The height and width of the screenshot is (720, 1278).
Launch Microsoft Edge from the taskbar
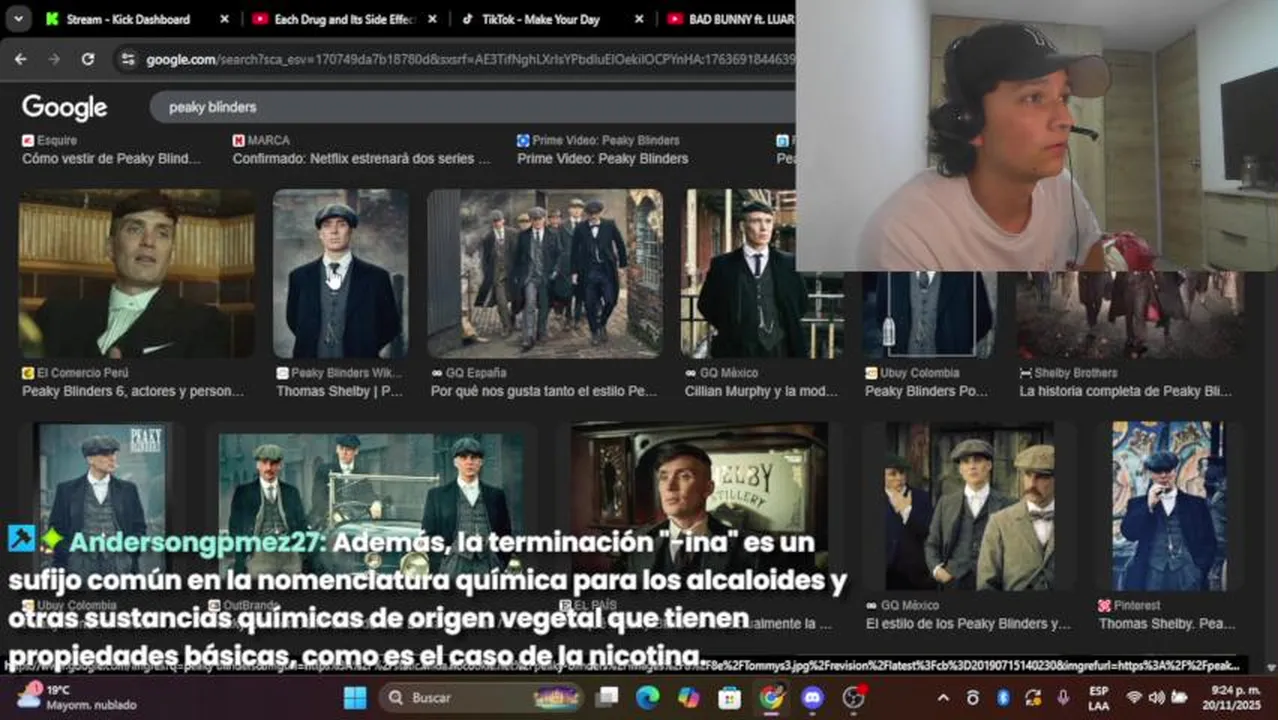tap(647, 697)
